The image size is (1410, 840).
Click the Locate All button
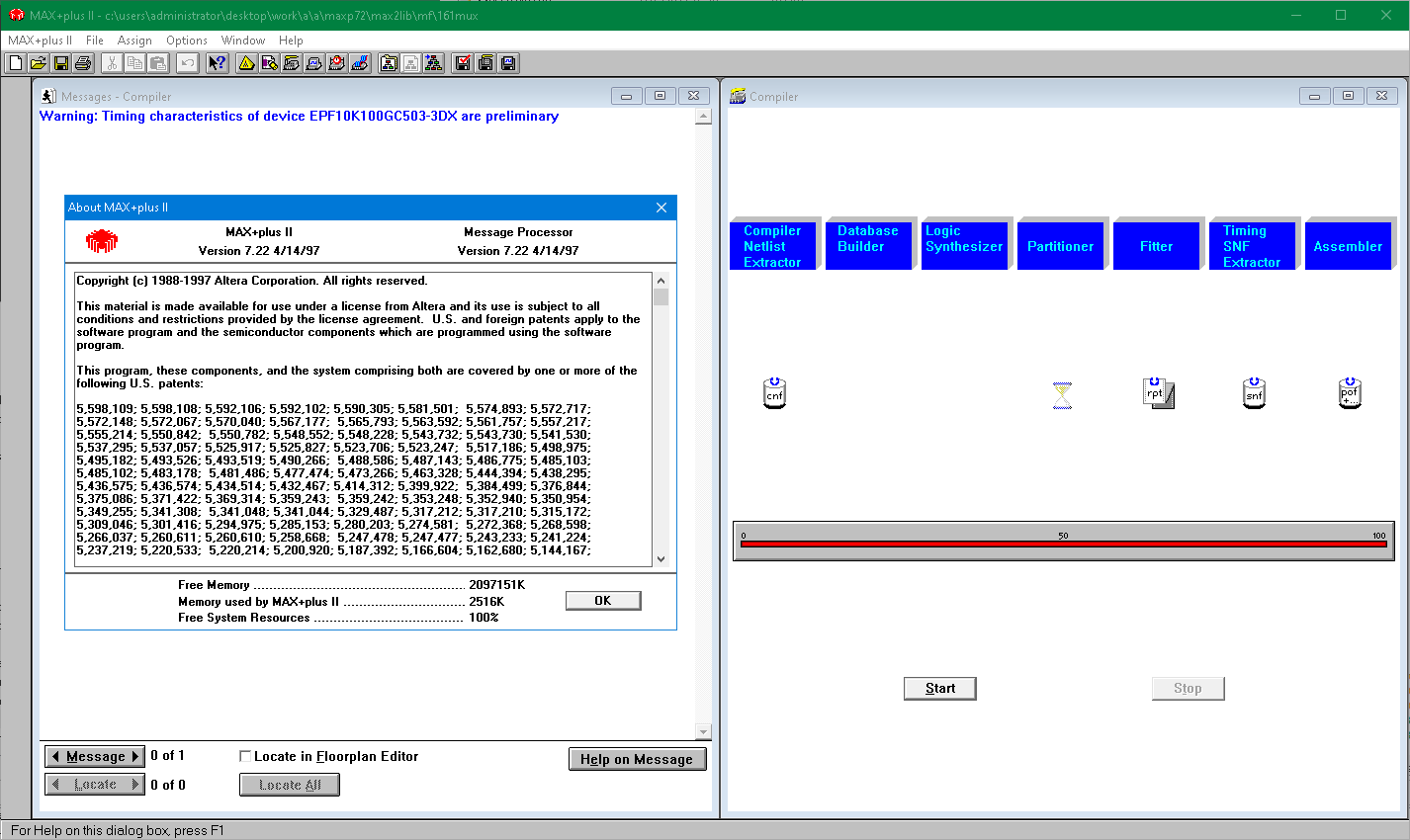[290, 785]
